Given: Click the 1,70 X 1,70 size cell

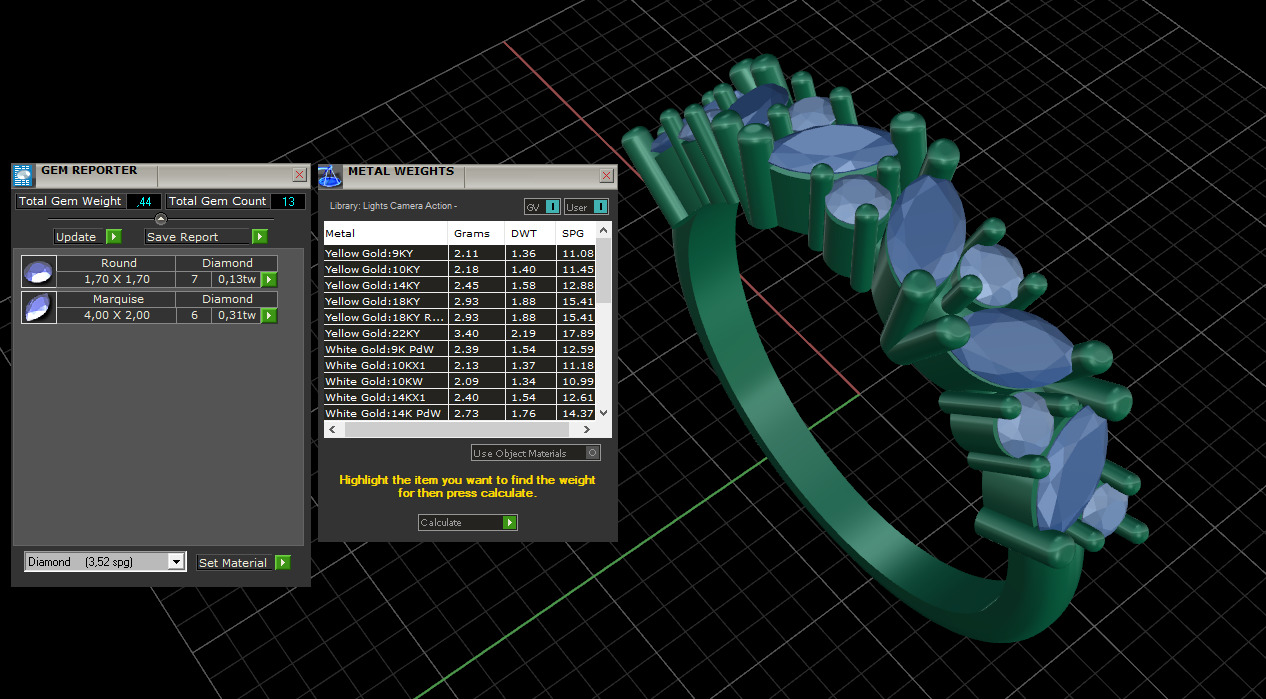Looking at the screenshot, I should [x=117, y=280].
